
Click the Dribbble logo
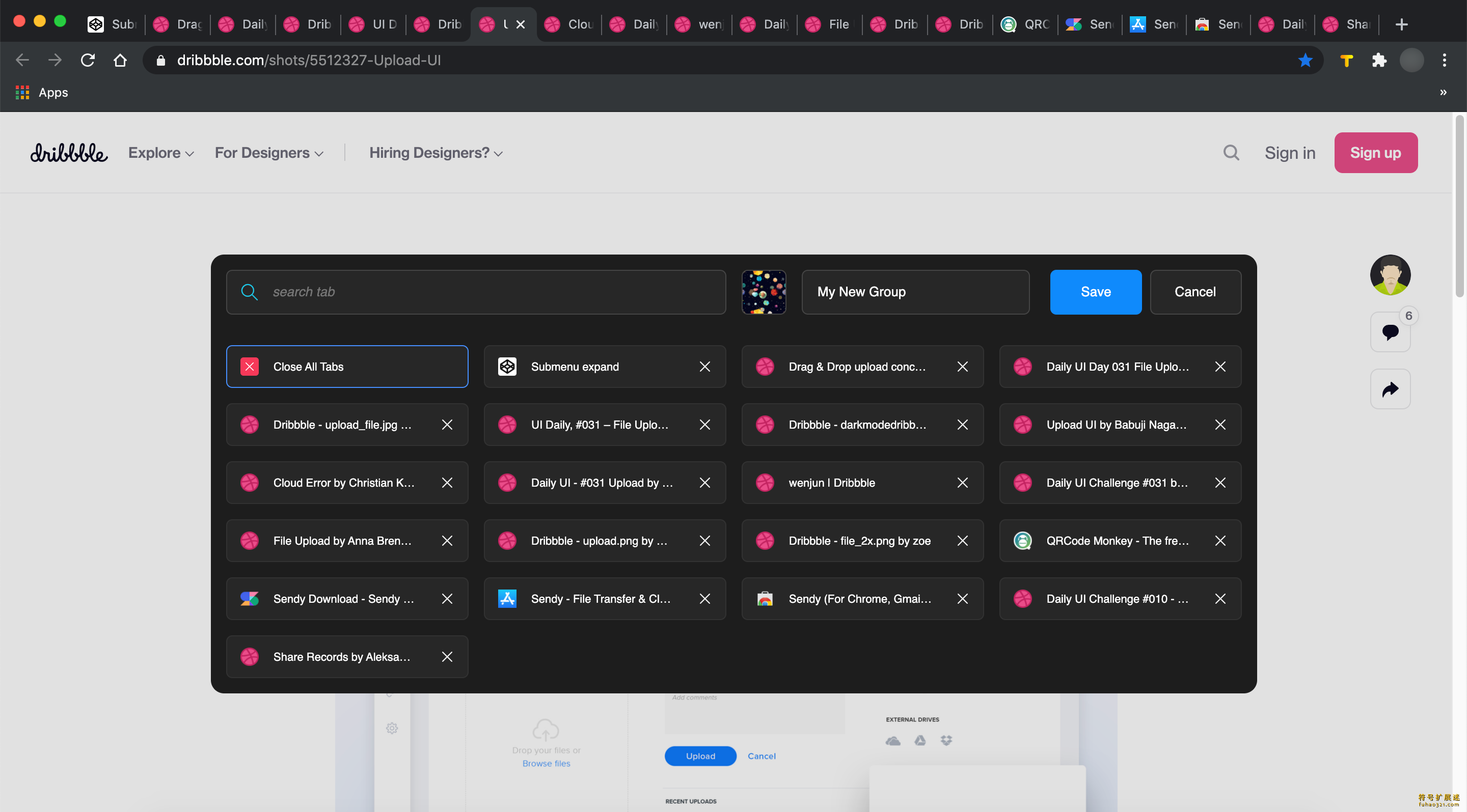pyautogui.click(x=69, y=153)
